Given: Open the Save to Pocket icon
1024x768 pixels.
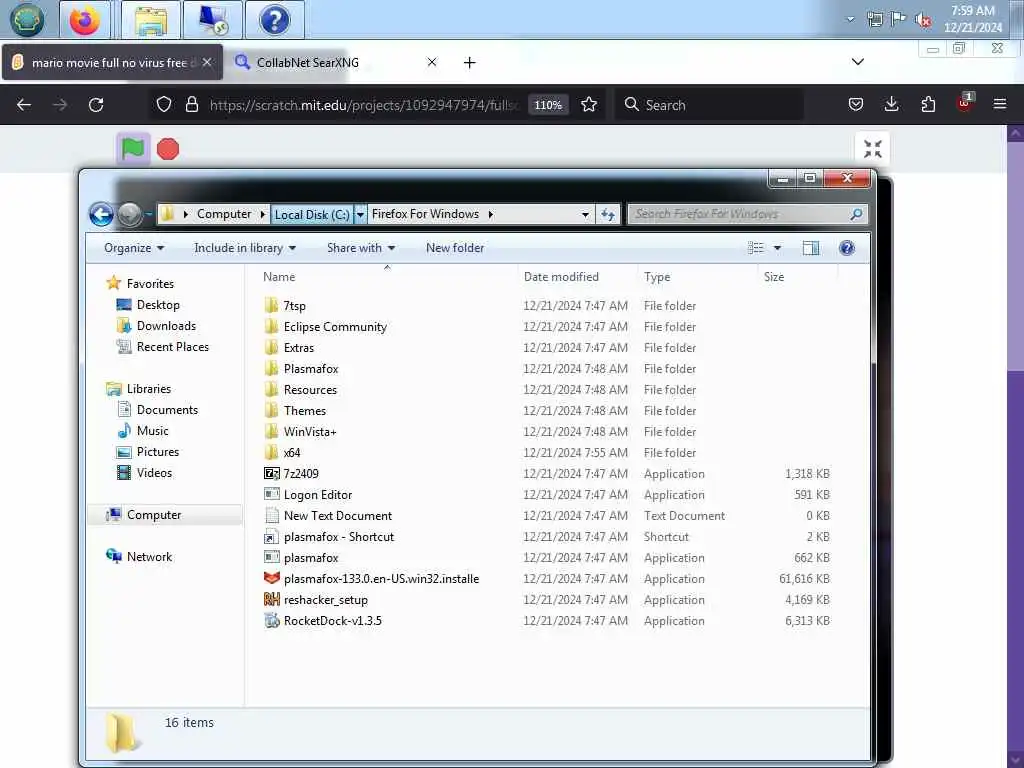Looking at the screenshot, I should click(x=856, y=104).
